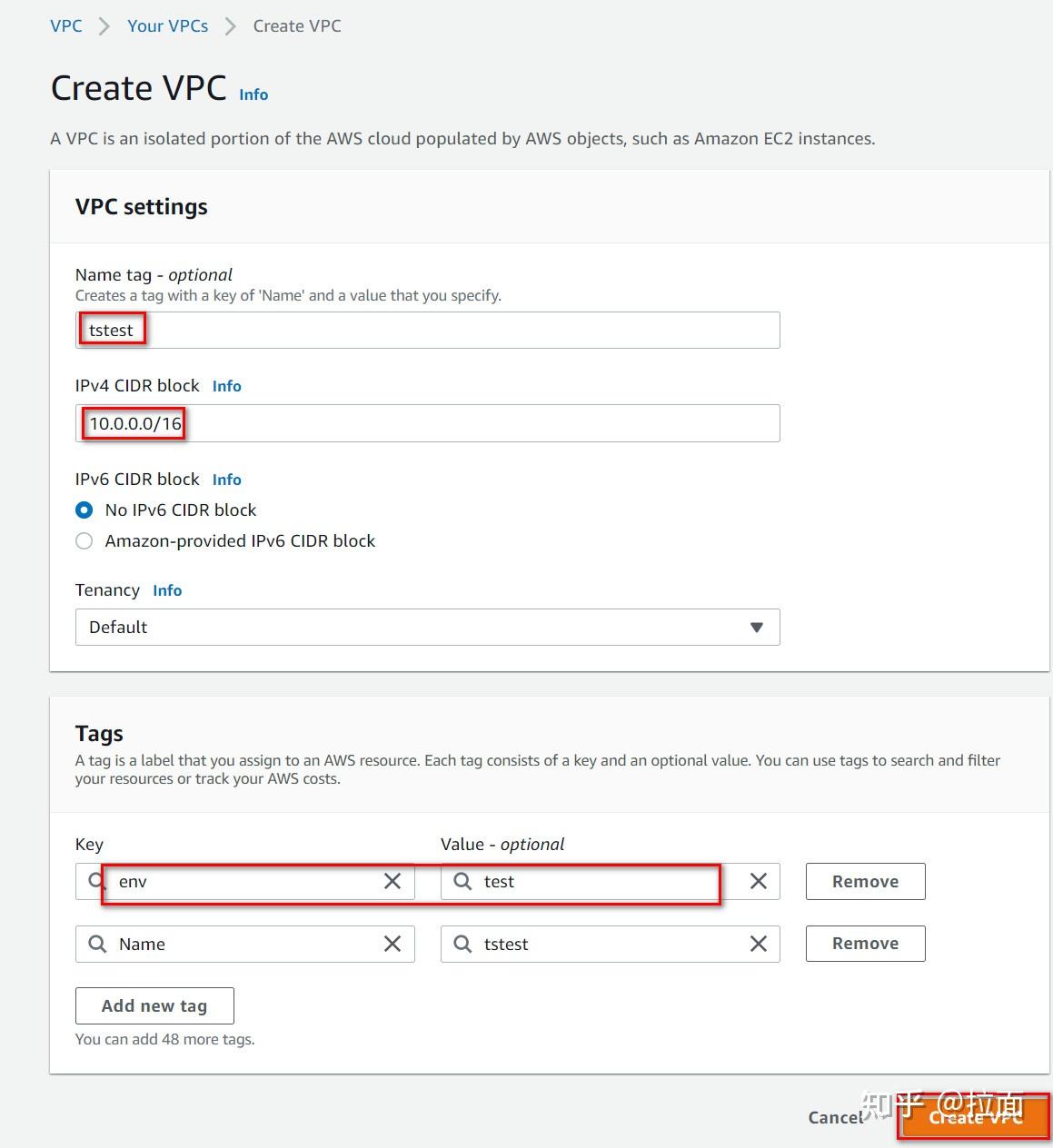Image resolution: width=1053 pixels, height=1148 pixels.
Task: Select Amazon-provided IPv6 CIDR block
Action: pos(84,540)
